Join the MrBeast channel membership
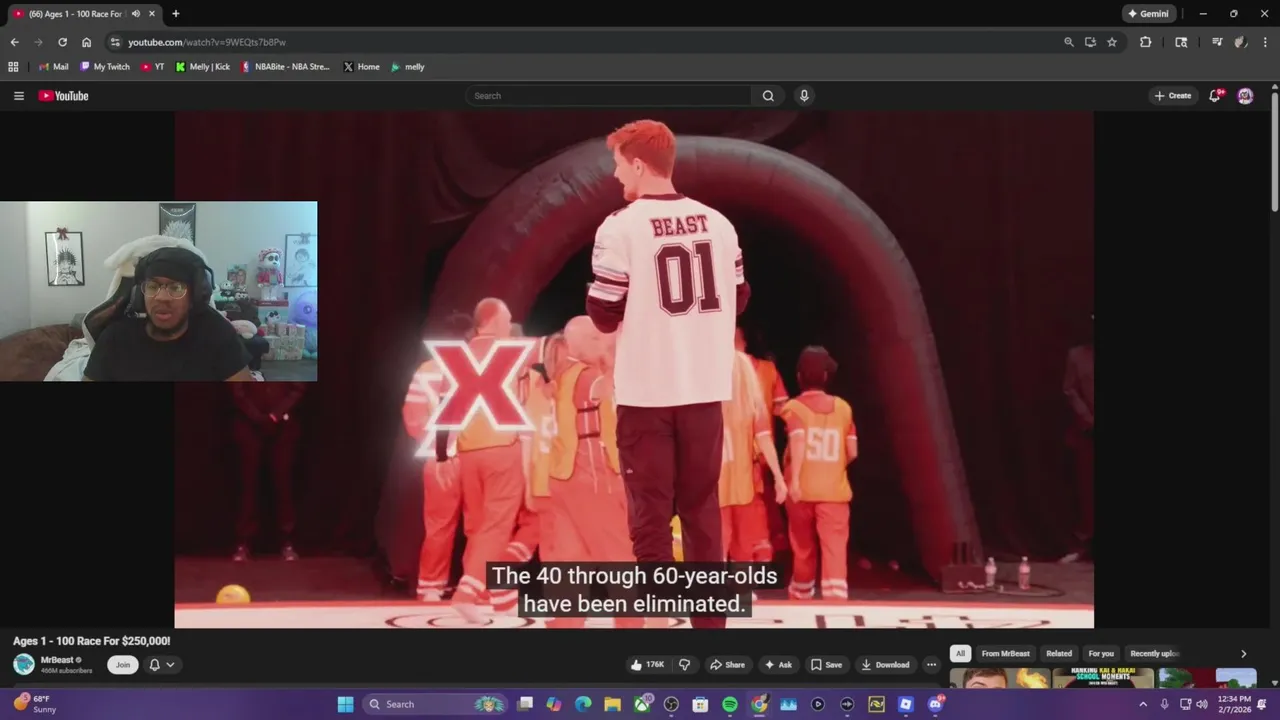 (x=123, y=665)
